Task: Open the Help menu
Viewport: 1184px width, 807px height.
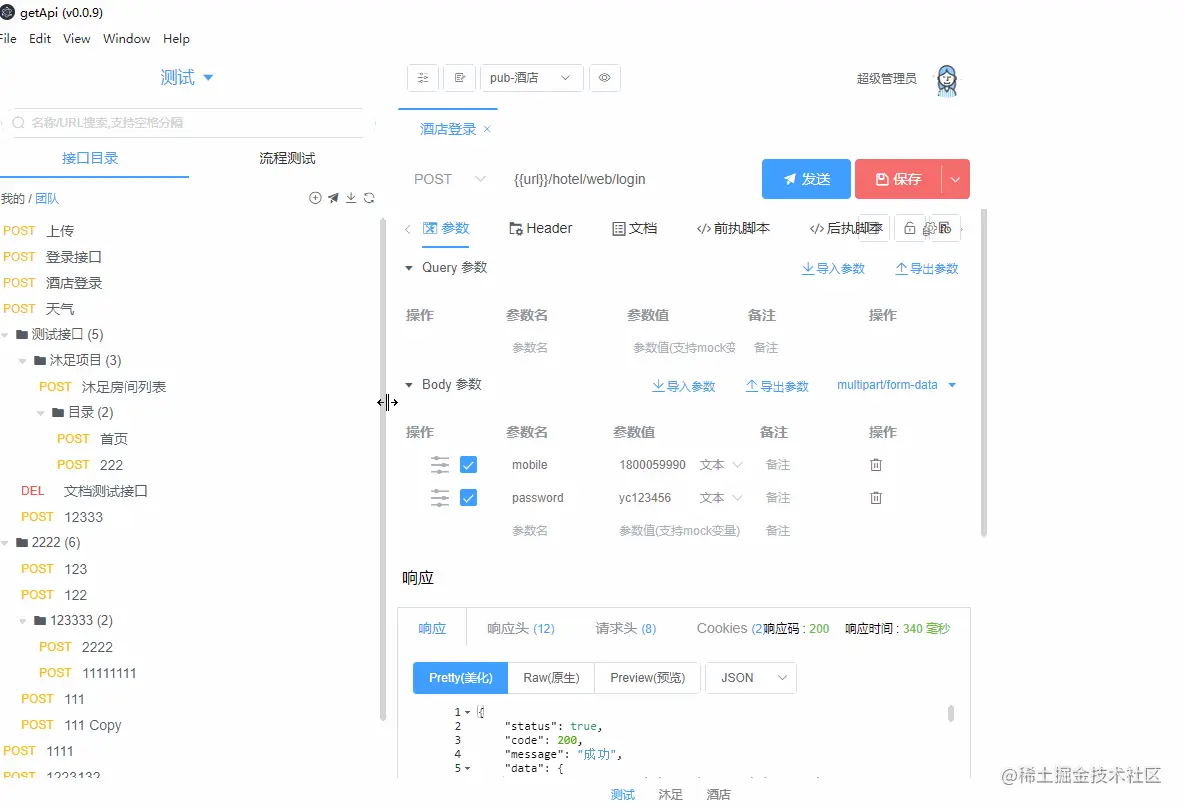Action: [176, 39]
